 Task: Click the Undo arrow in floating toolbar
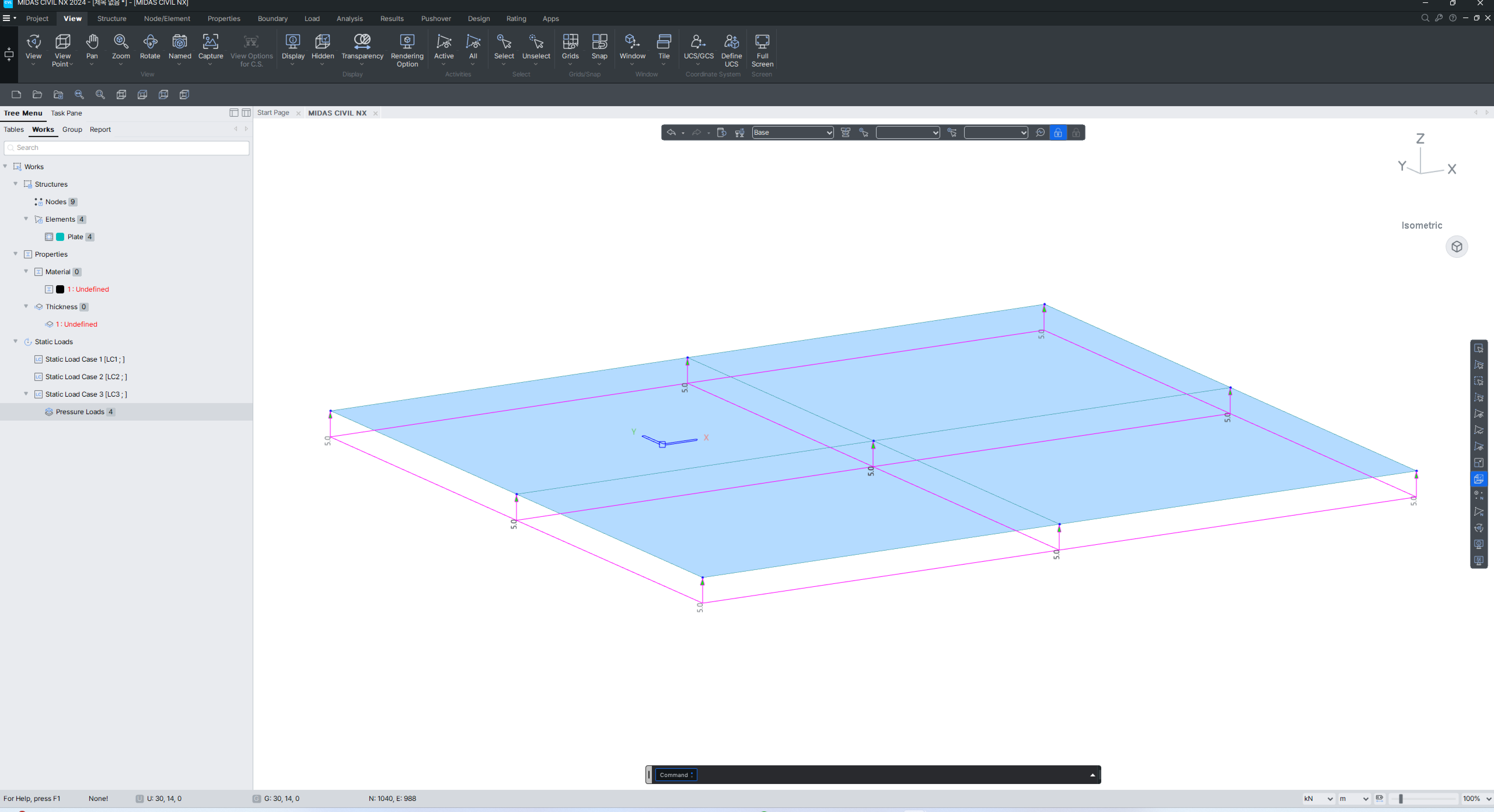point(671,133)
